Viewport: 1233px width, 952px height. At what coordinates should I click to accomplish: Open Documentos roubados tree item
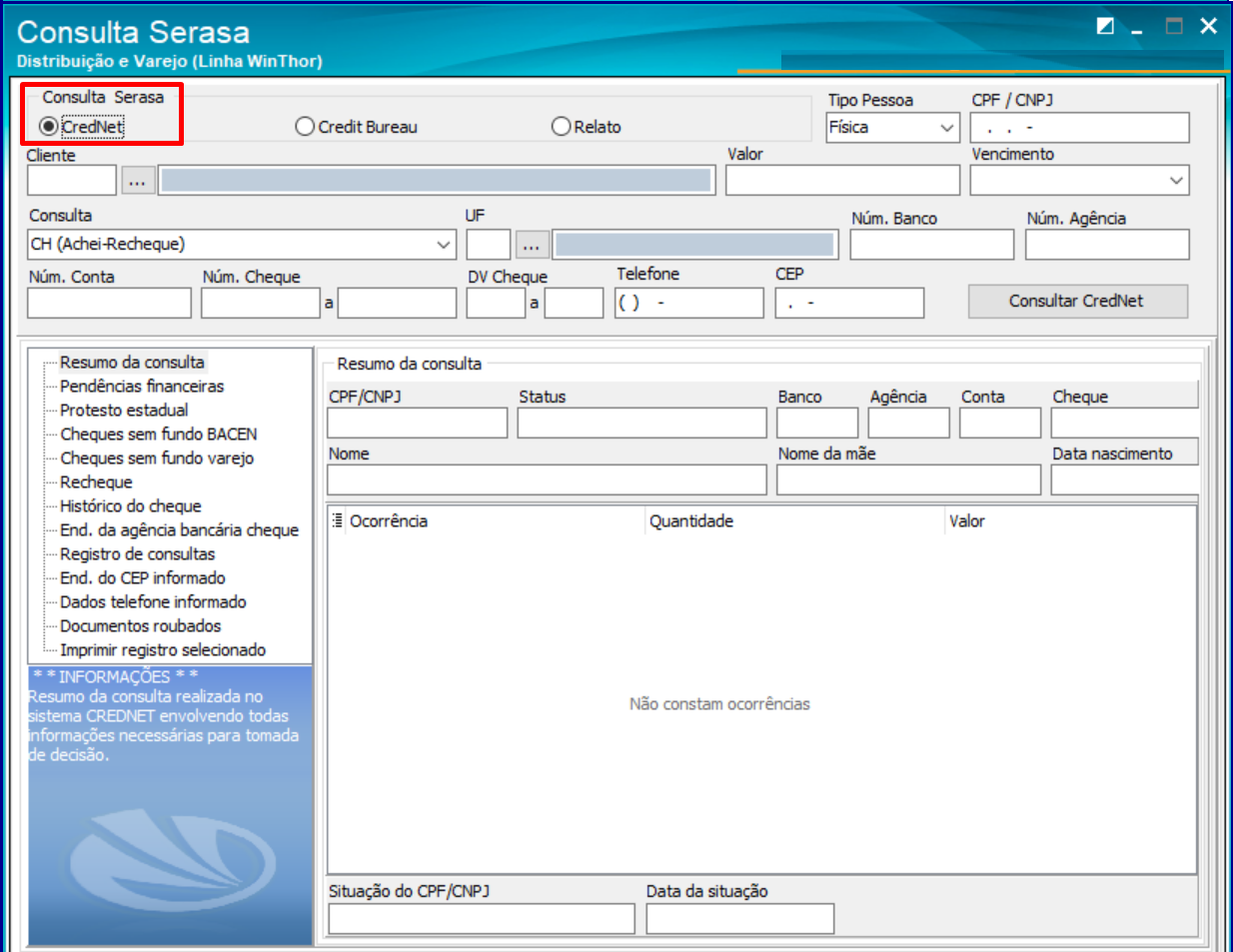(141, 626)
